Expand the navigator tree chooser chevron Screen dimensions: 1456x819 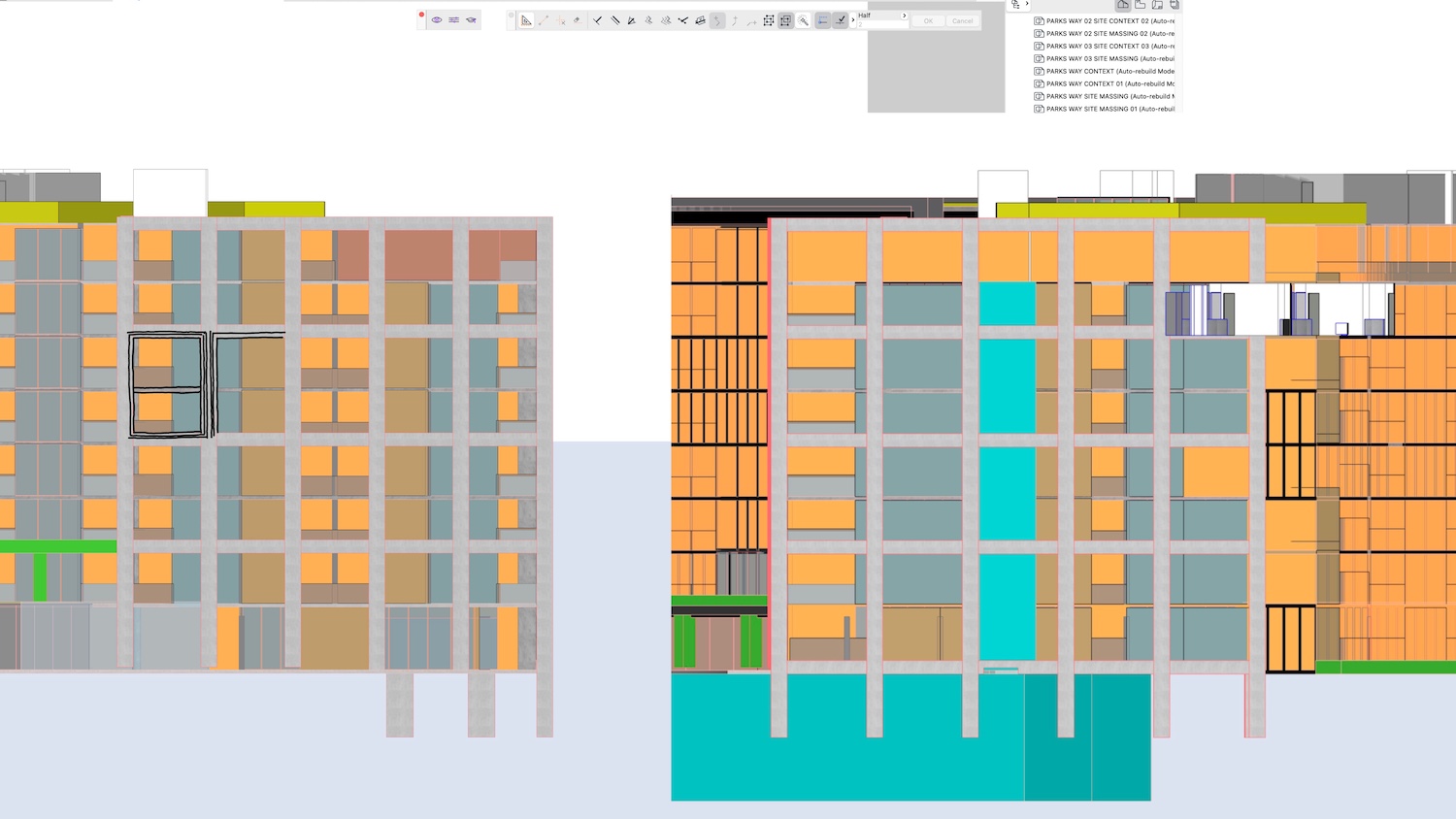click(x=1027, y=5)
